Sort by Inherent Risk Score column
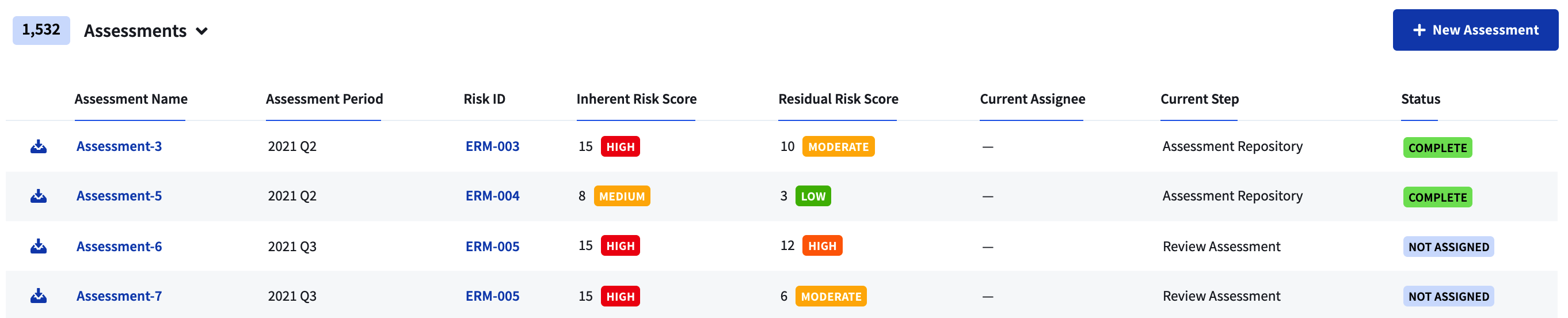Screen dimensions: 1568x318 pos(636,99)
